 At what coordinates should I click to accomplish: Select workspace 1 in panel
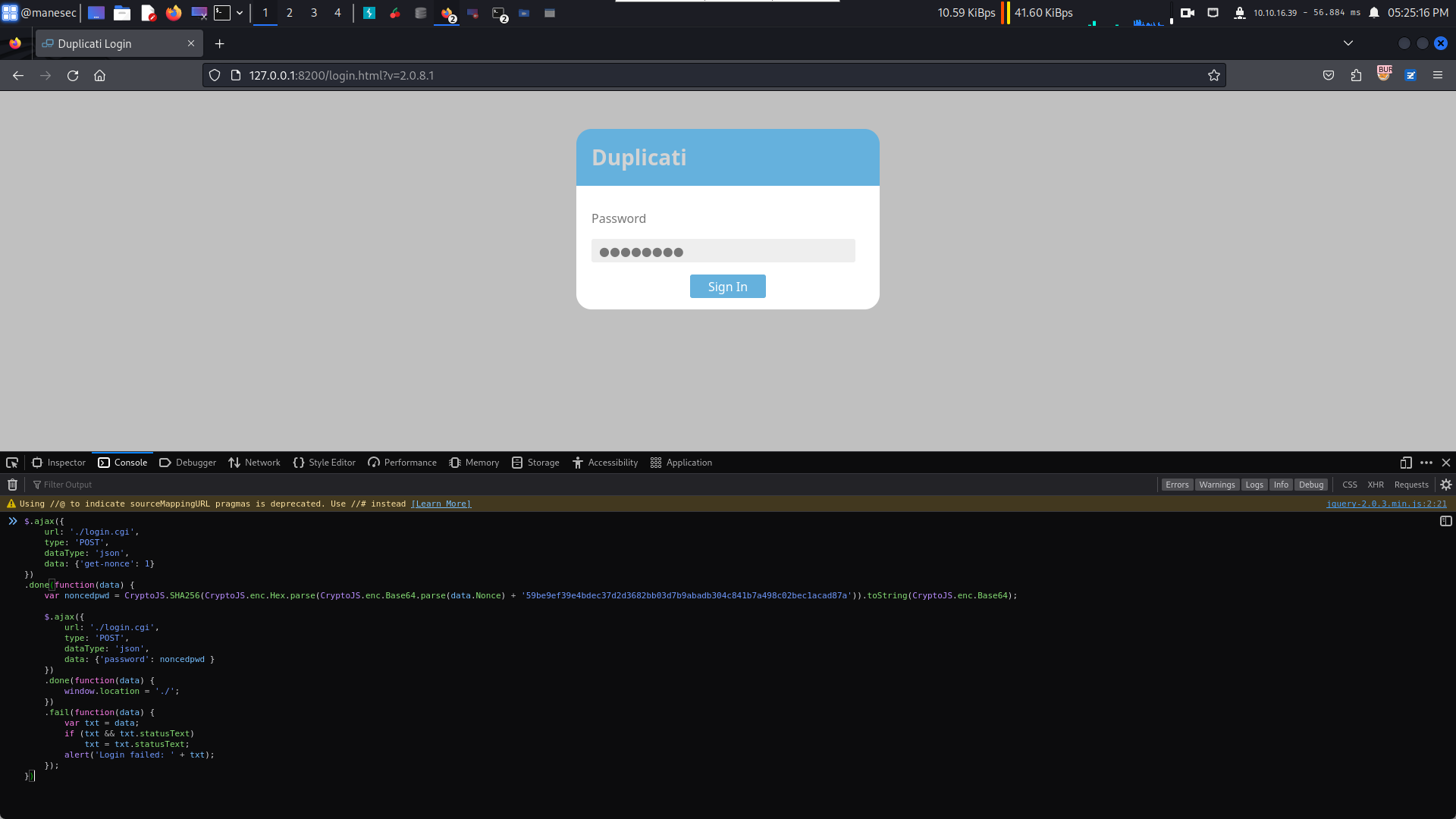[x=265, y=13]
